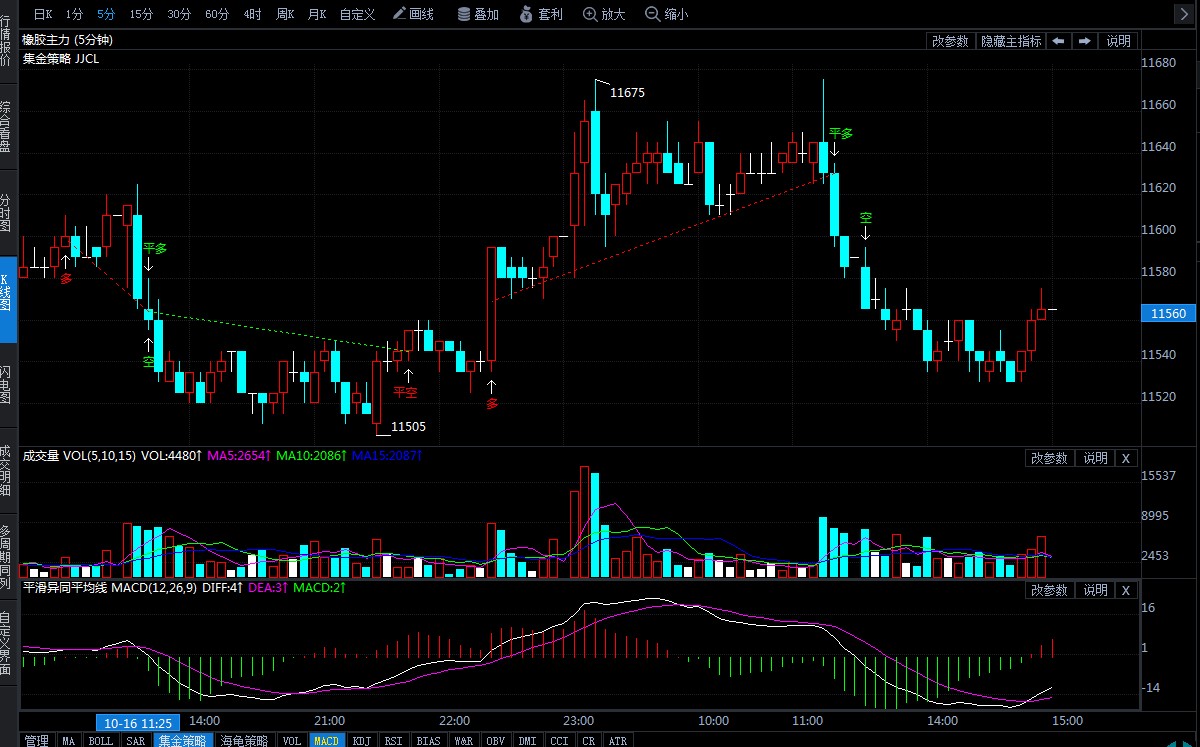
Task: Close the volume panel with X
Action: 1125,458
